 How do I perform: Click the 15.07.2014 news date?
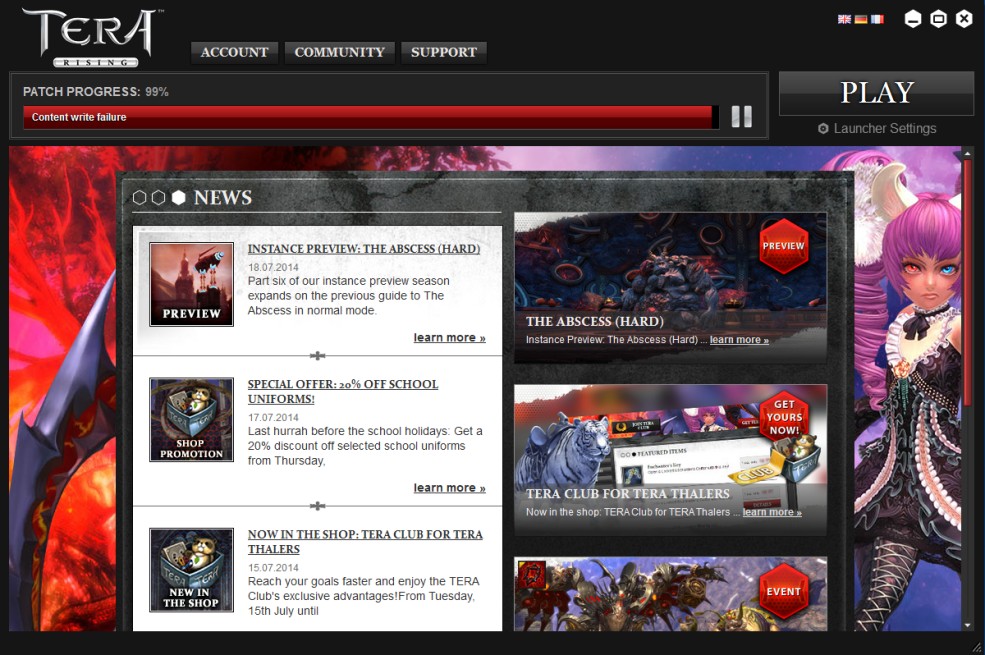(273, 568)
